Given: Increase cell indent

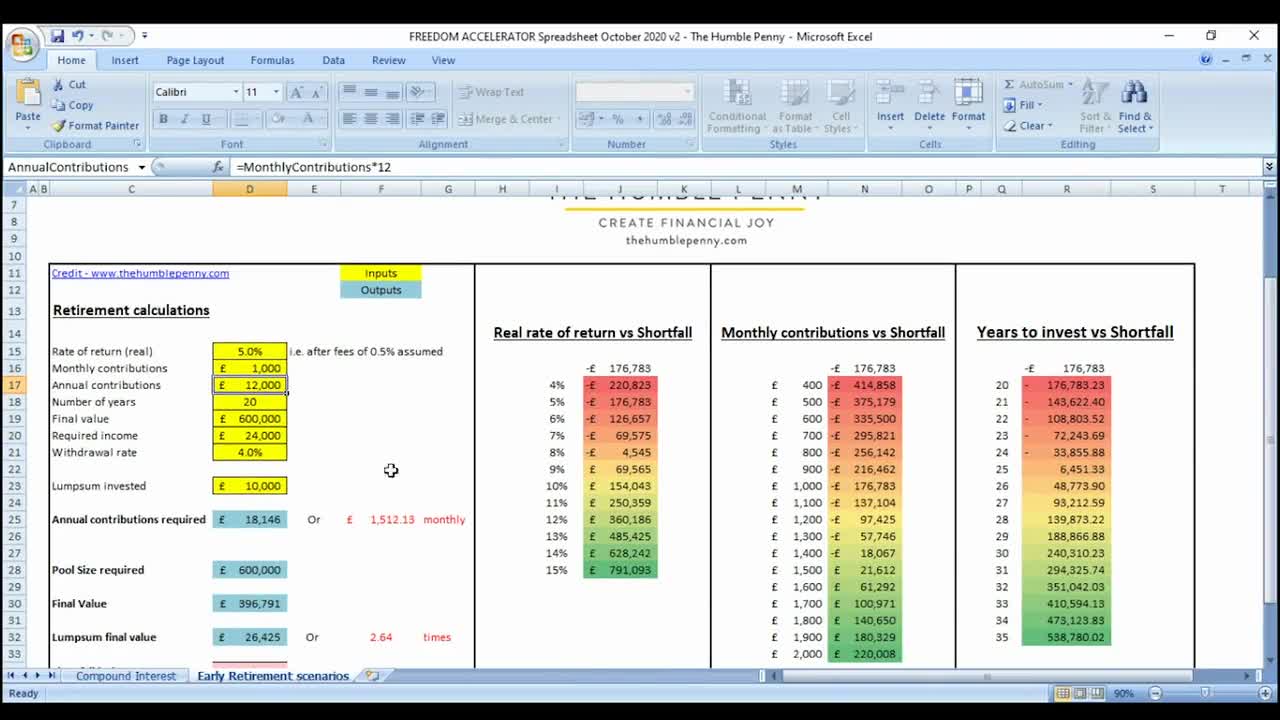Looking at the screenshot, I should click(x=439, y=119).
